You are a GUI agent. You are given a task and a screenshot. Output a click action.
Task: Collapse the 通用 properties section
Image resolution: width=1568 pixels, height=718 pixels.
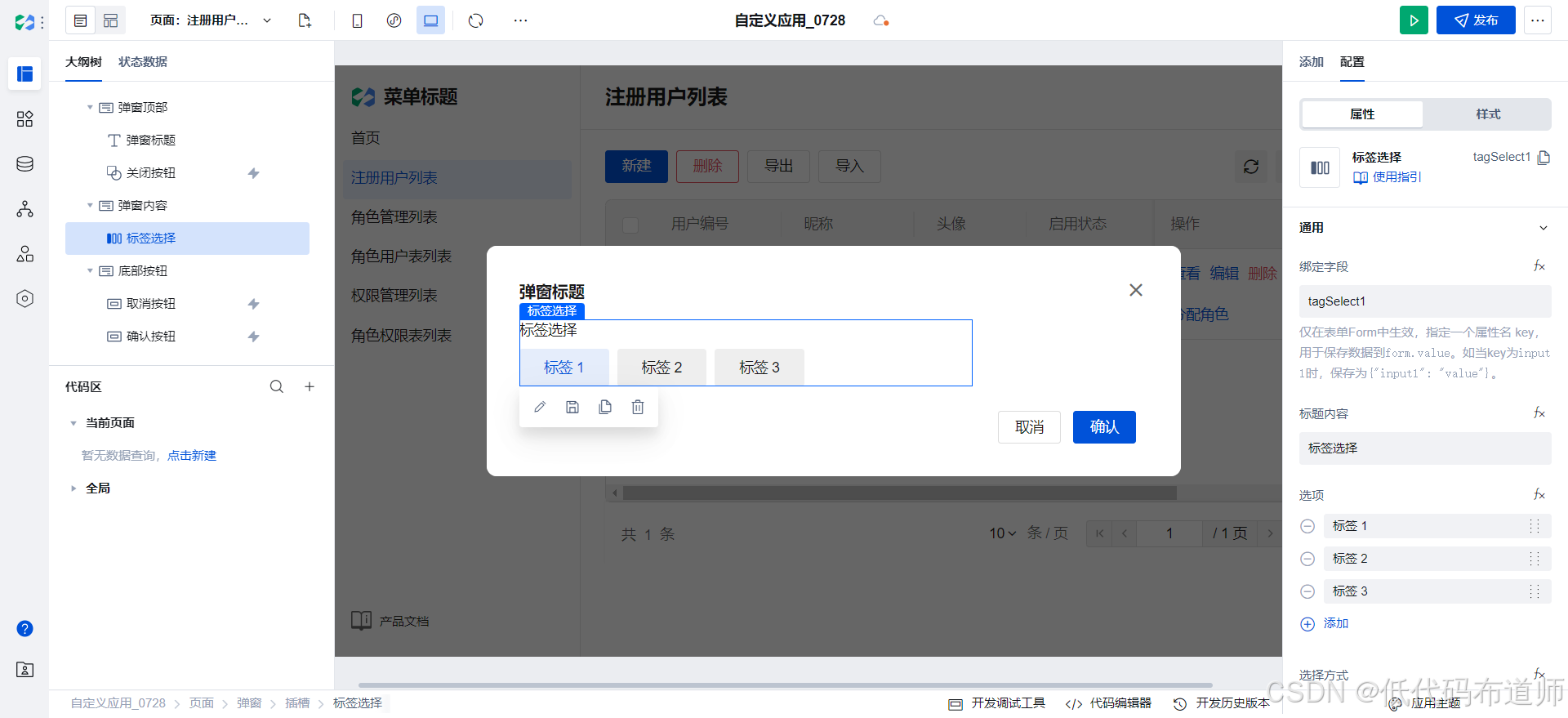coord(1543,228)
